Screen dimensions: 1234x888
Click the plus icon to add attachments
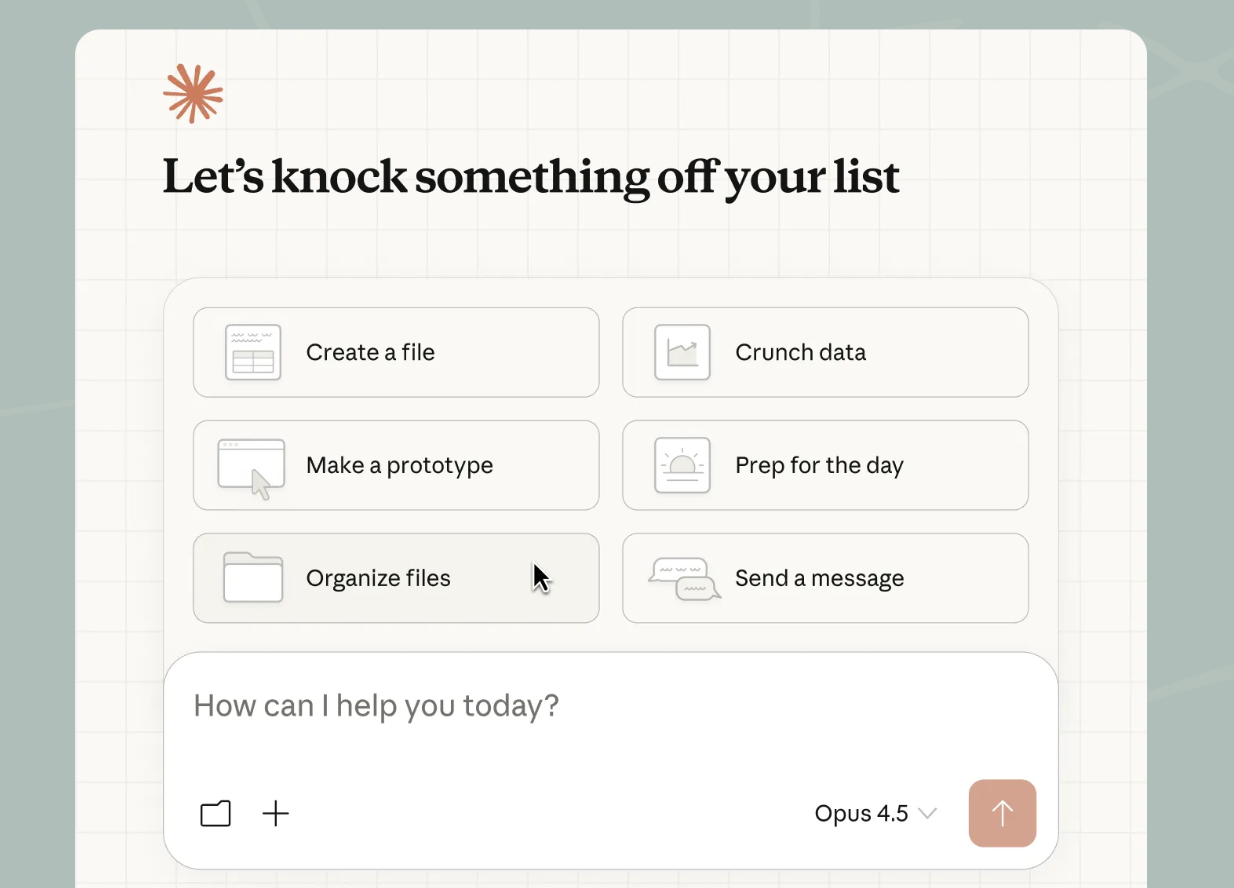(275, 814)
